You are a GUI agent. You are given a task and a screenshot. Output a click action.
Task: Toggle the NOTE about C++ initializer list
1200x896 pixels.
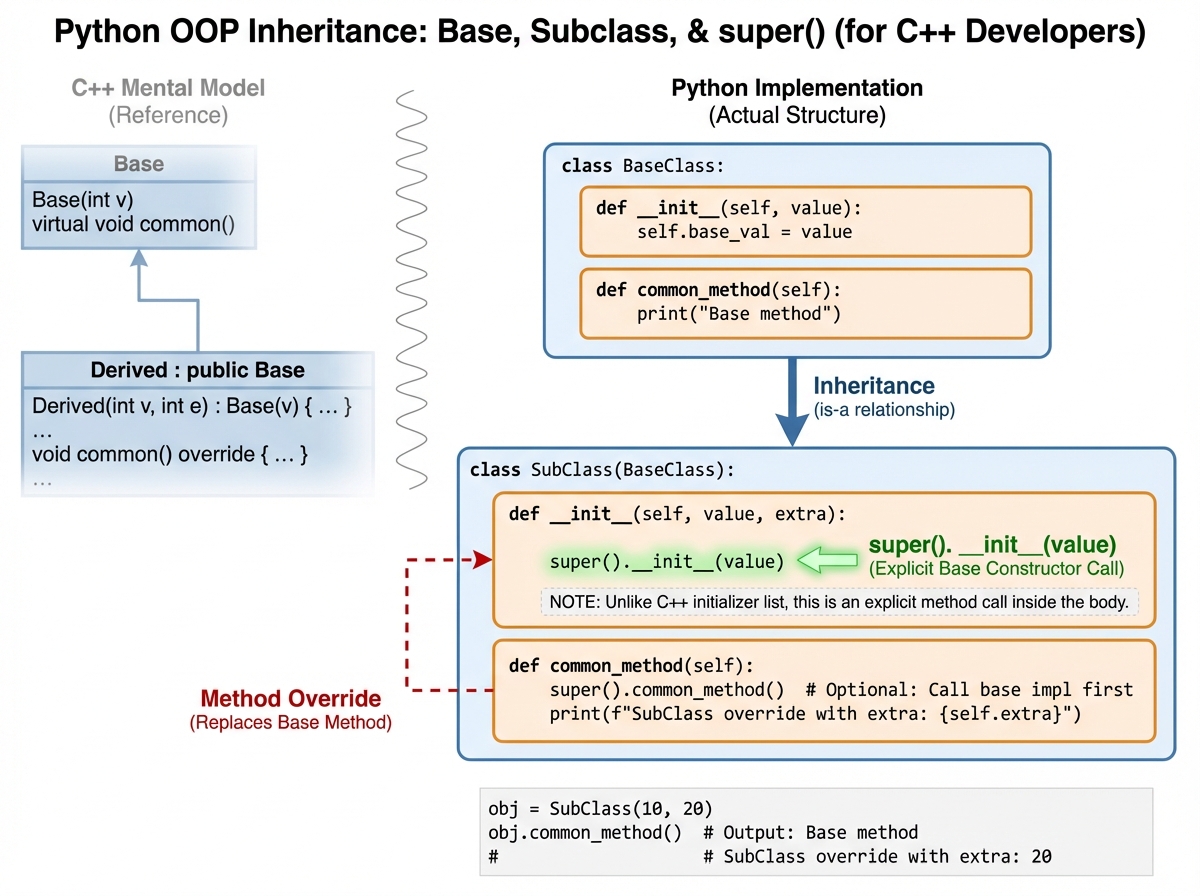click(843, 601)
